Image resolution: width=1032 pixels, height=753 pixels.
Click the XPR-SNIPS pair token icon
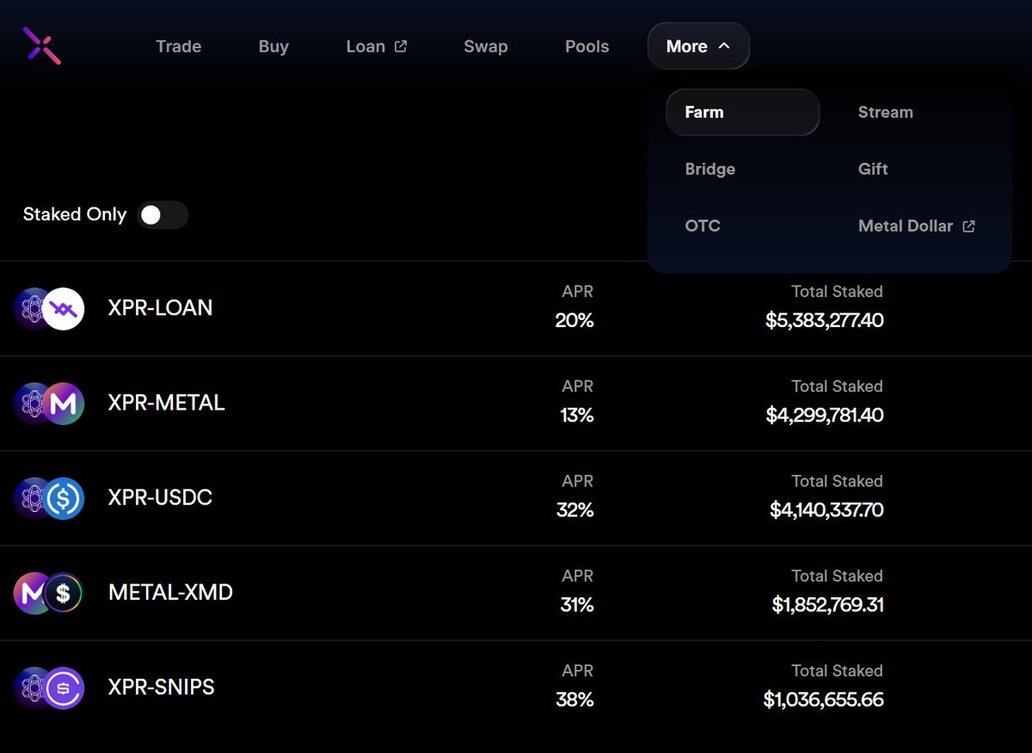[49, 688]
